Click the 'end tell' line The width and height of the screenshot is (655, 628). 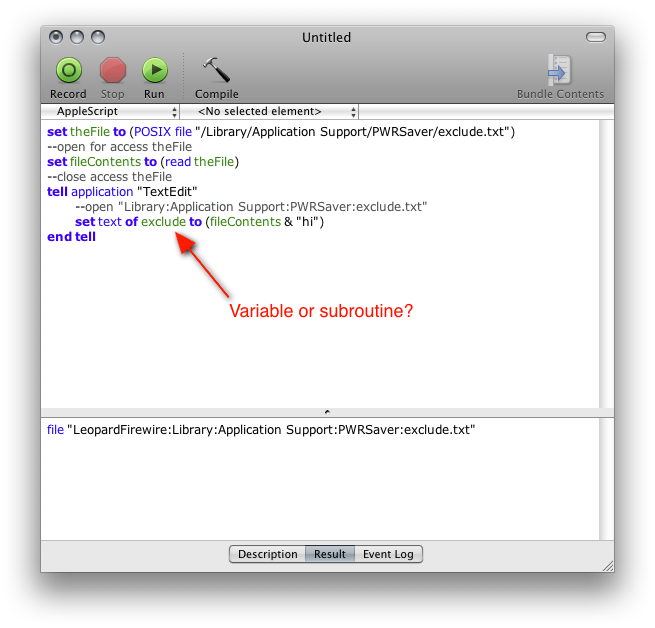(71, 236)
